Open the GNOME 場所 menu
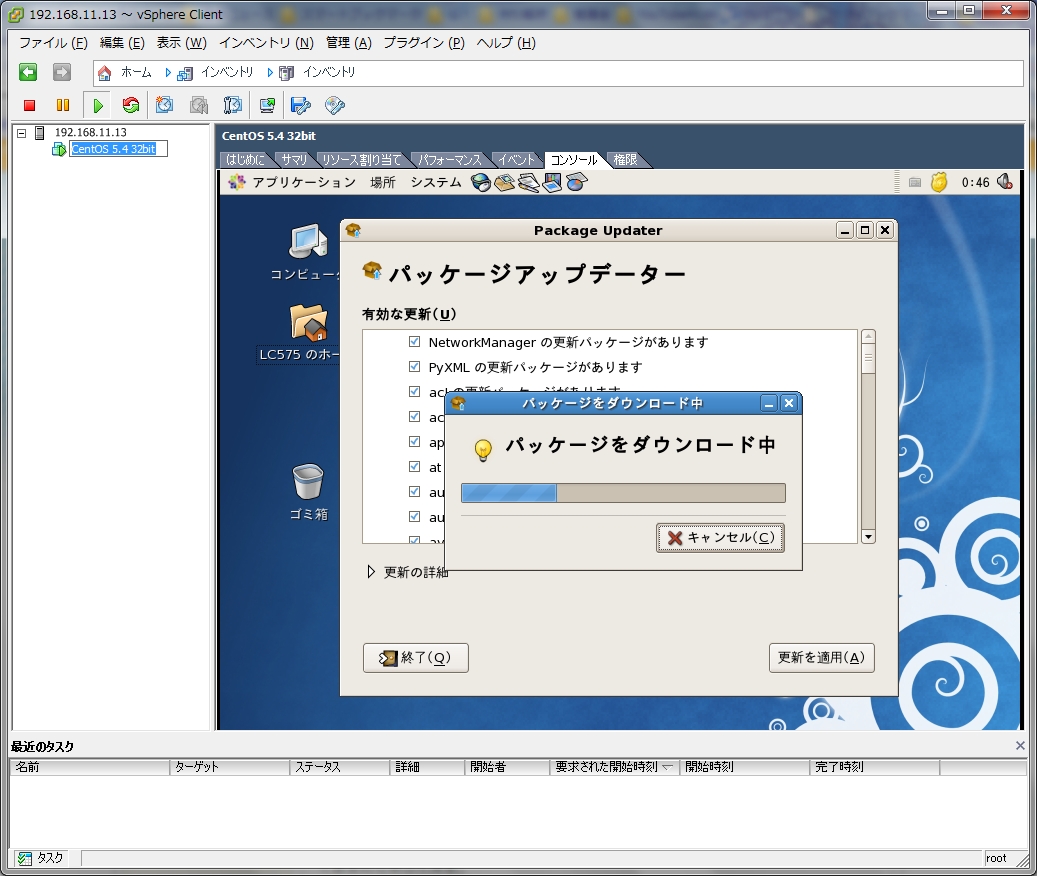 tap(382, 182)
